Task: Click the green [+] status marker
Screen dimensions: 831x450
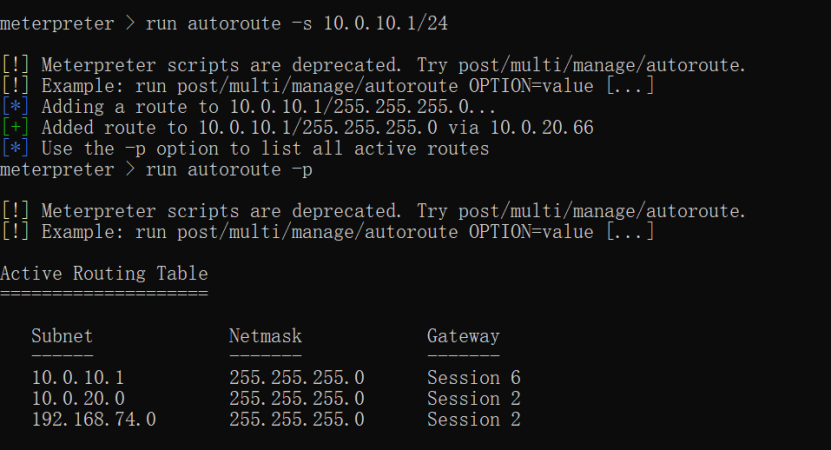Action: pyautogui.click(x=15, y=128)
